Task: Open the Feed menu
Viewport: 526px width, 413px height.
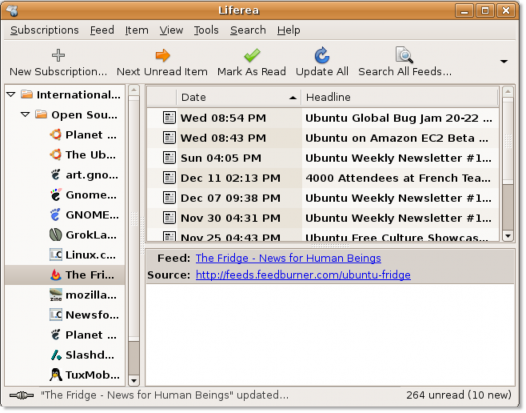Action: coord(102,30)
